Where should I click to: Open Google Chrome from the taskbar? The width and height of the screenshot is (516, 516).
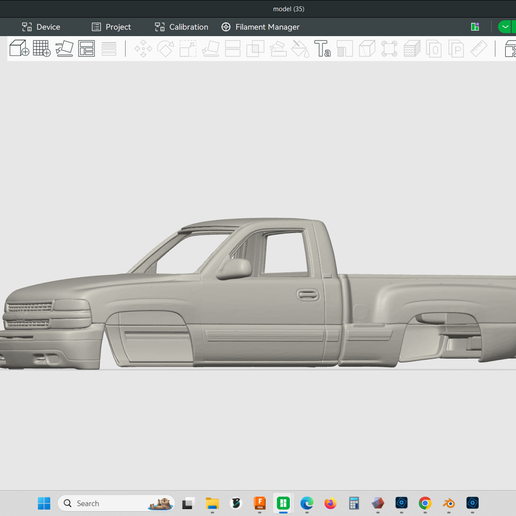425,503
